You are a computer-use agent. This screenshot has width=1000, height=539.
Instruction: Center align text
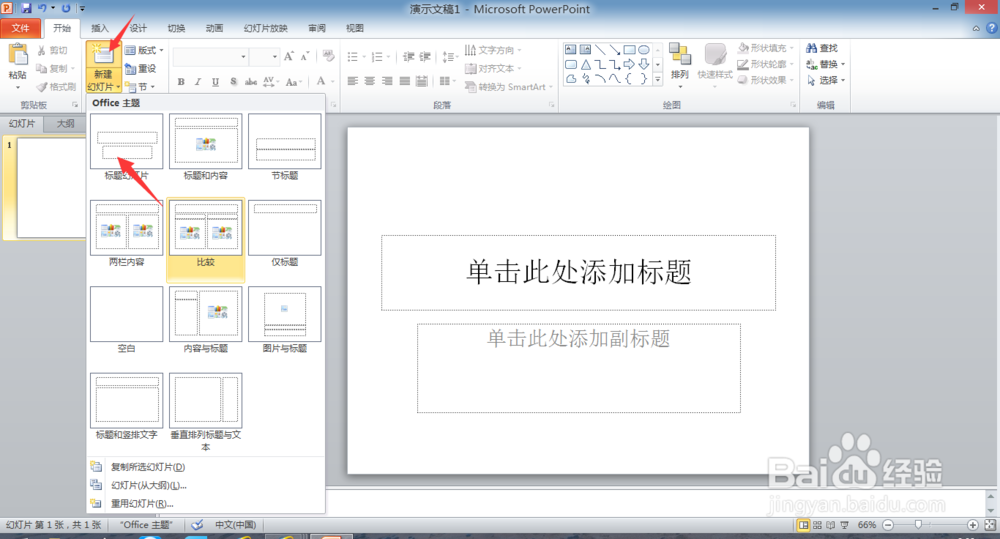coord(369,81)
